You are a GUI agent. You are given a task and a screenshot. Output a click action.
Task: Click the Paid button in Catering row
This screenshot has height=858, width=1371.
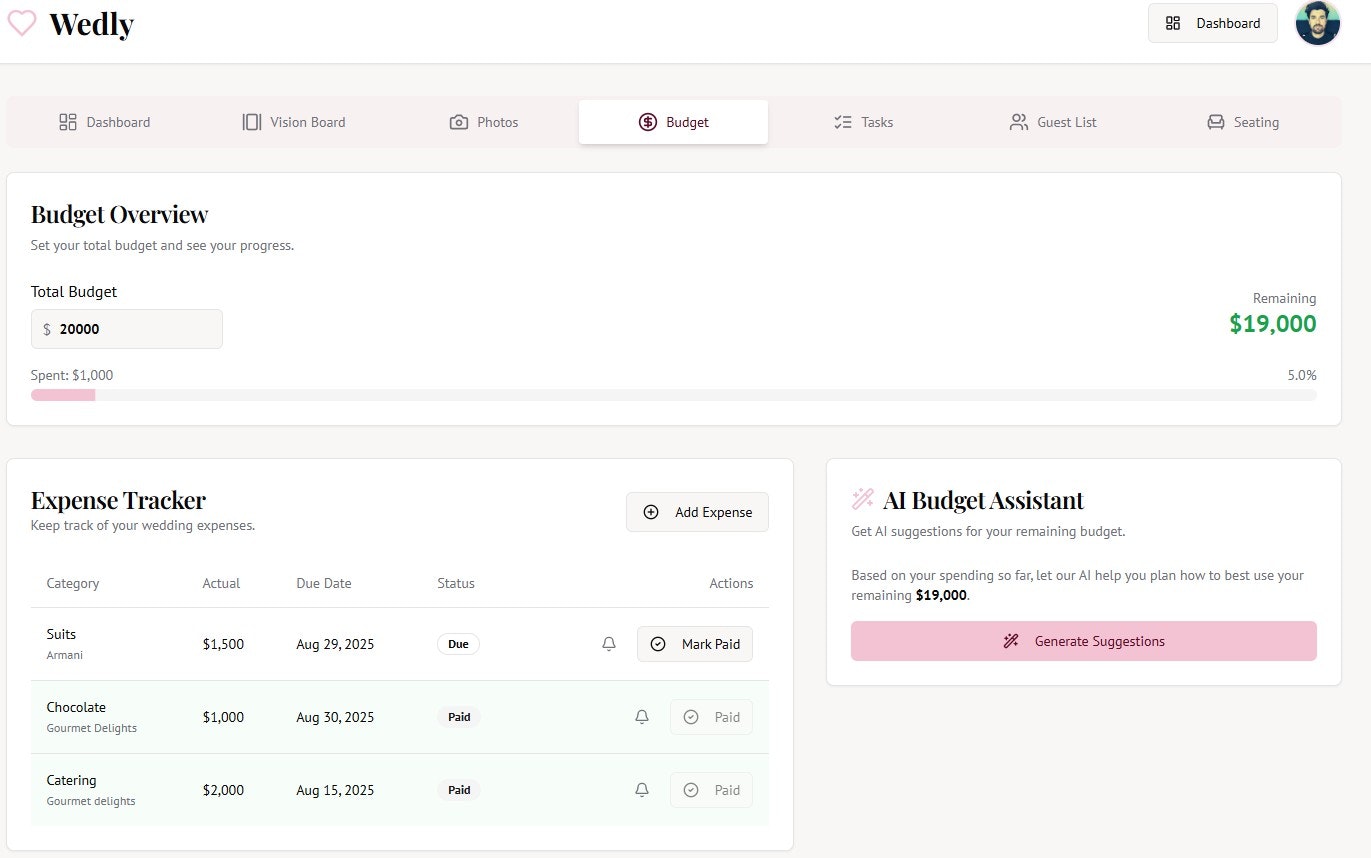tap(711, 790)
